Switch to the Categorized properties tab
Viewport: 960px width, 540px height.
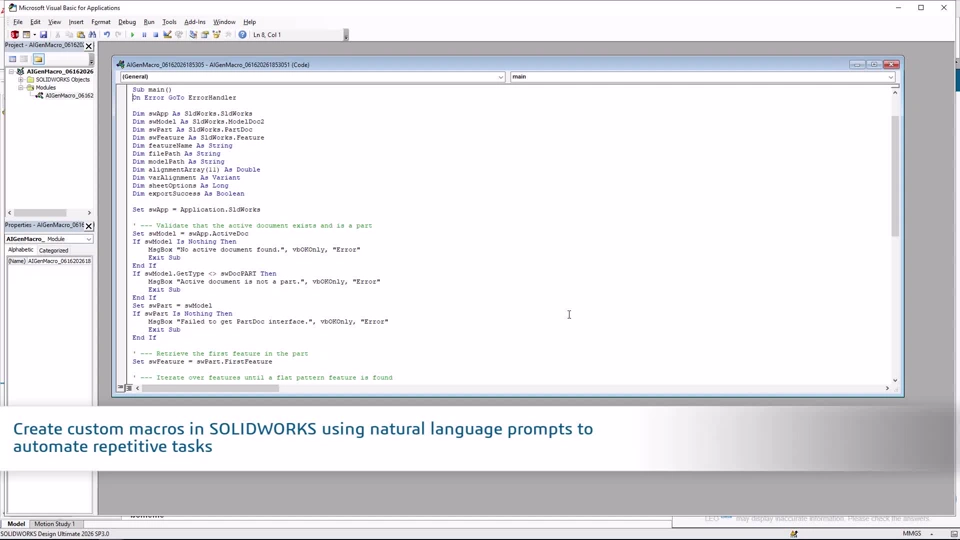pos(53,250)
